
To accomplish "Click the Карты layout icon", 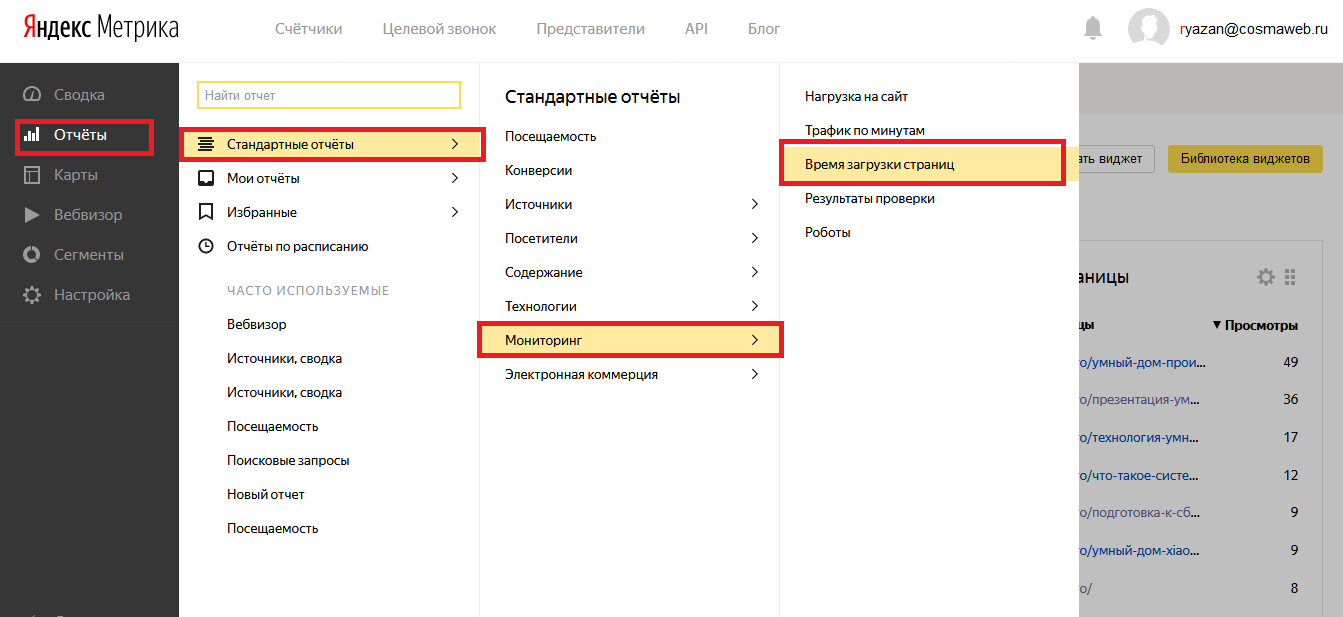I will [x=33, y=175].
